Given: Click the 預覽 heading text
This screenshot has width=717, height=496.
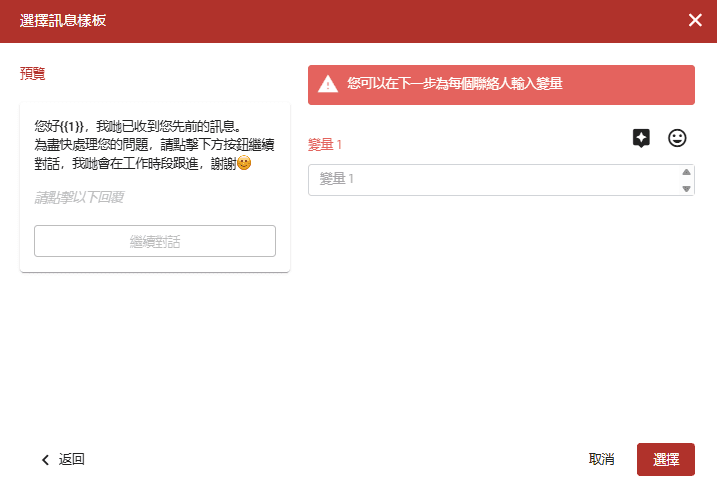Looking at the screenshot, I should coord(32,73).
